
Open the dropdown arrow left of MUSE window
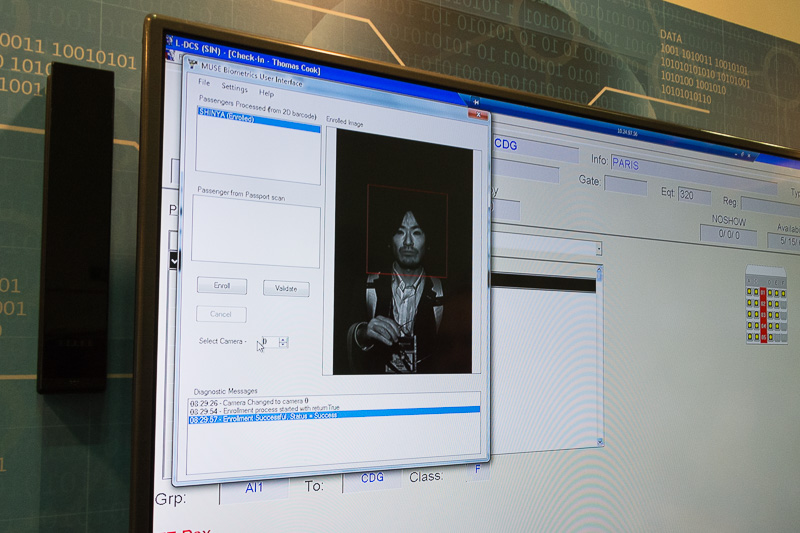coord(174,262)
